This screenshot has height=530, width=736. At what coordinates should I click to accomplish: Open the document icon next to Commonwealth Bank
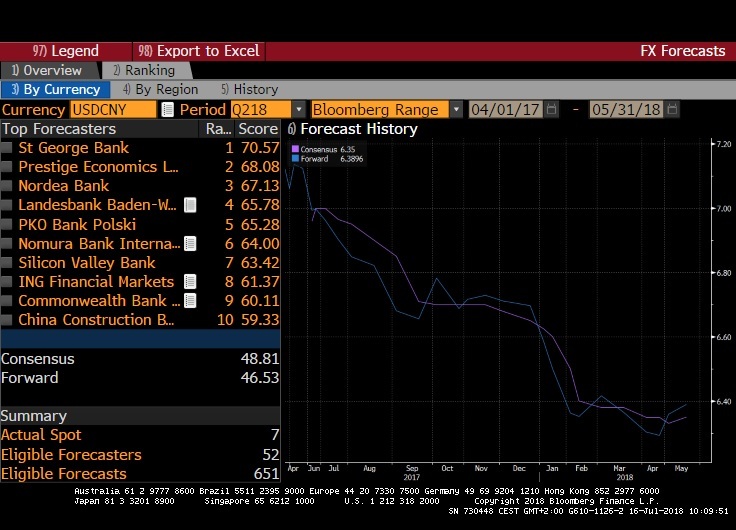[190, 301]
